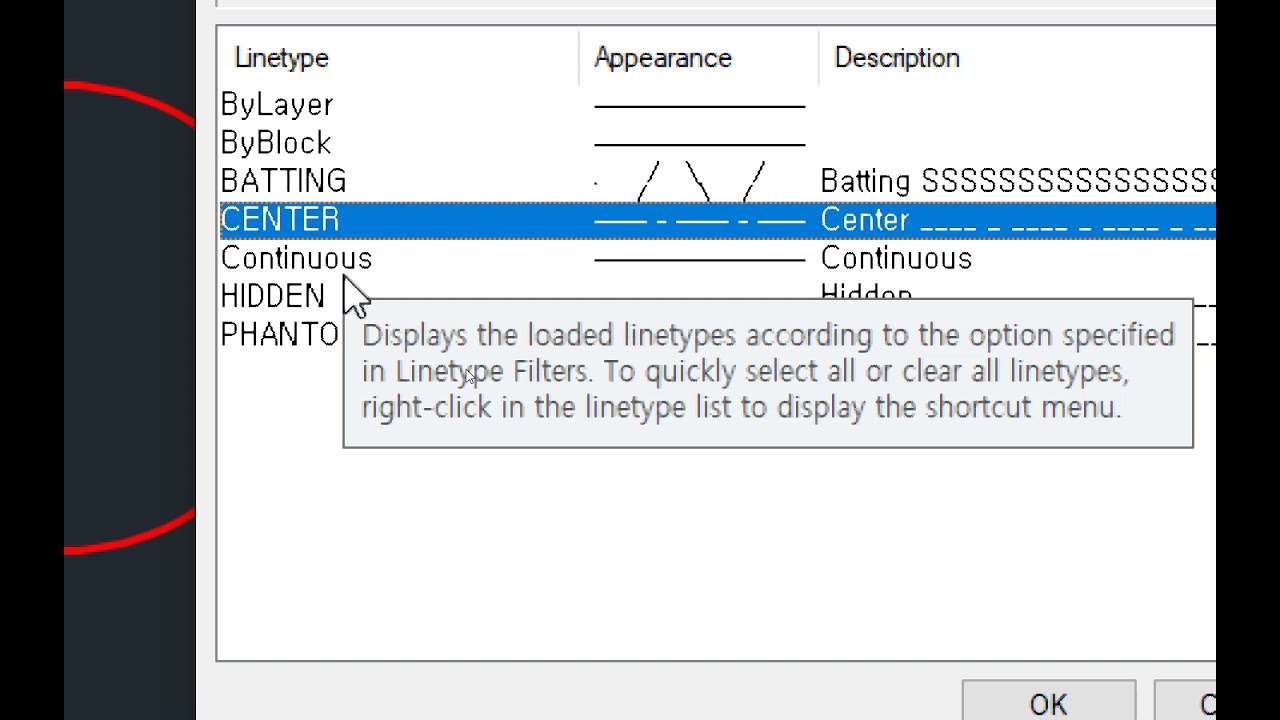Click the Continuous description text
This screenshot has width=1280, height=720.
pyautogui.click(x=896, y=259)
